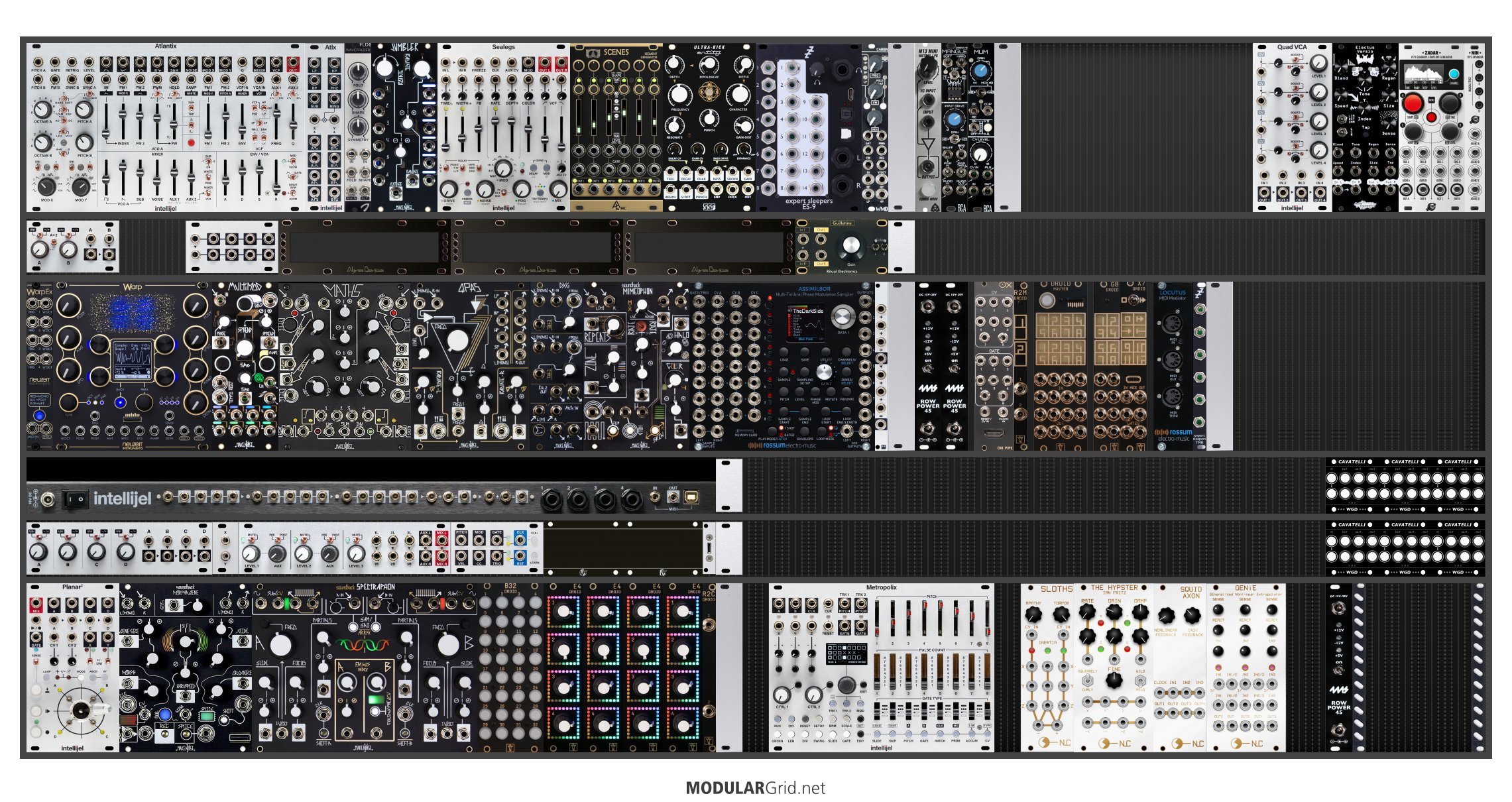This screenshot has width=1512, height=802.
Task: Flip the Intellijel 1U power rocker switch
Action: click(74, 498)
